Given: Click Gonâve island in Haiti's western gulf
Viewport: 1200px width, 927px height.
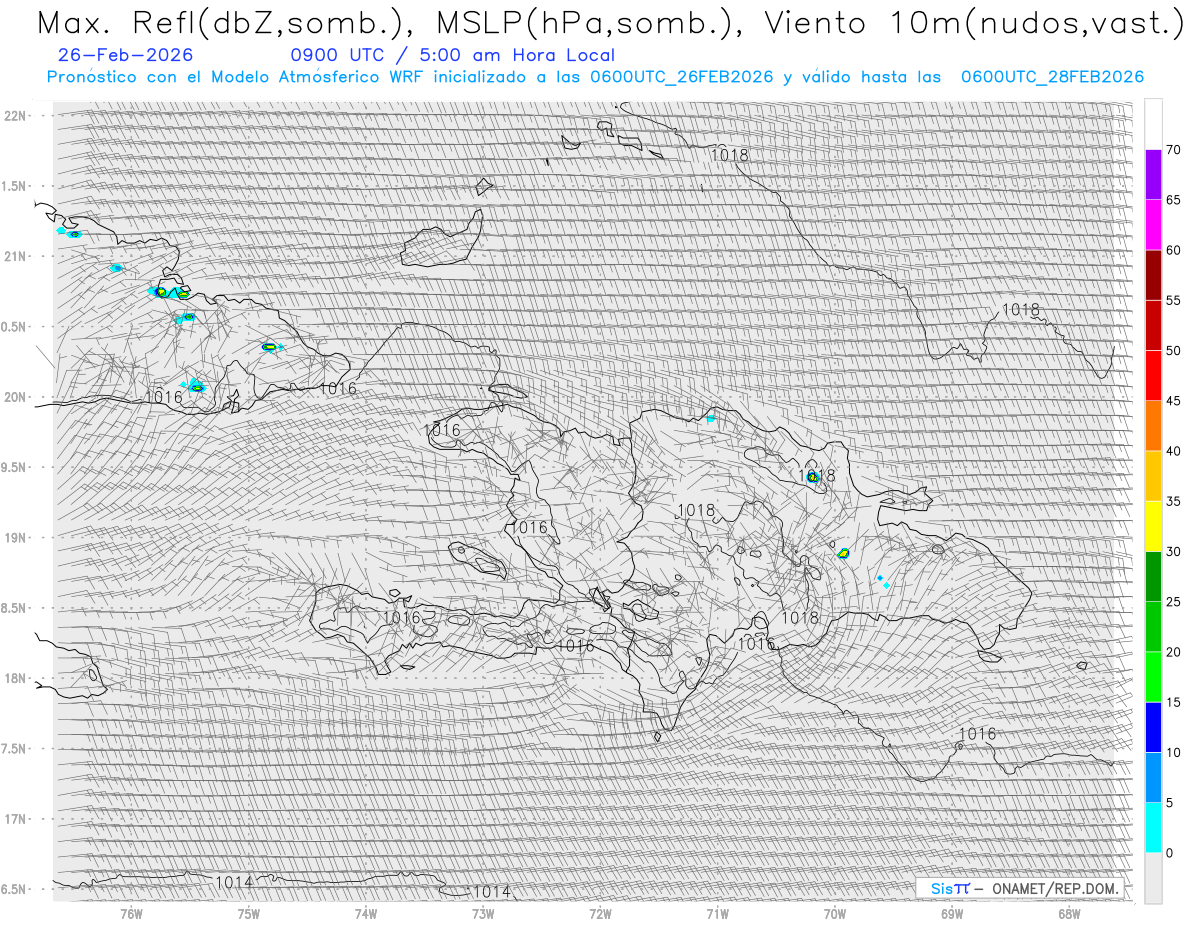Looking at the screenshot, I should coord(479,560).
